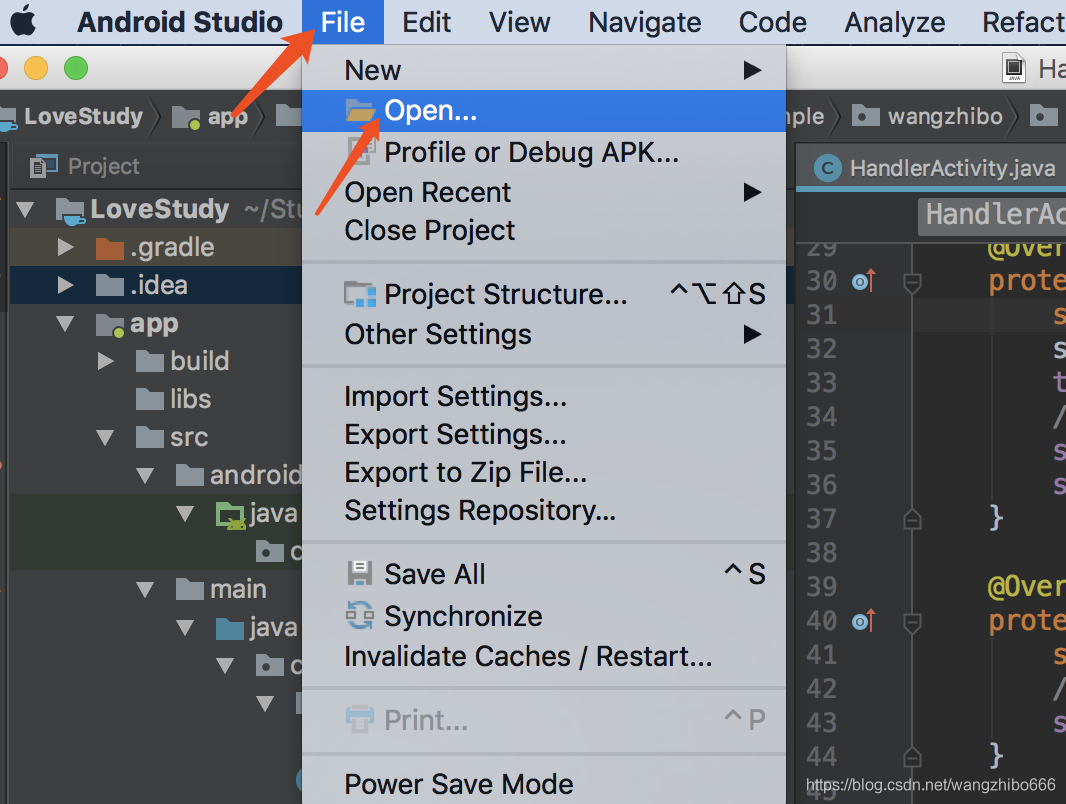
Task: Select the .idea folder icon
Action: tap(109, 285)
